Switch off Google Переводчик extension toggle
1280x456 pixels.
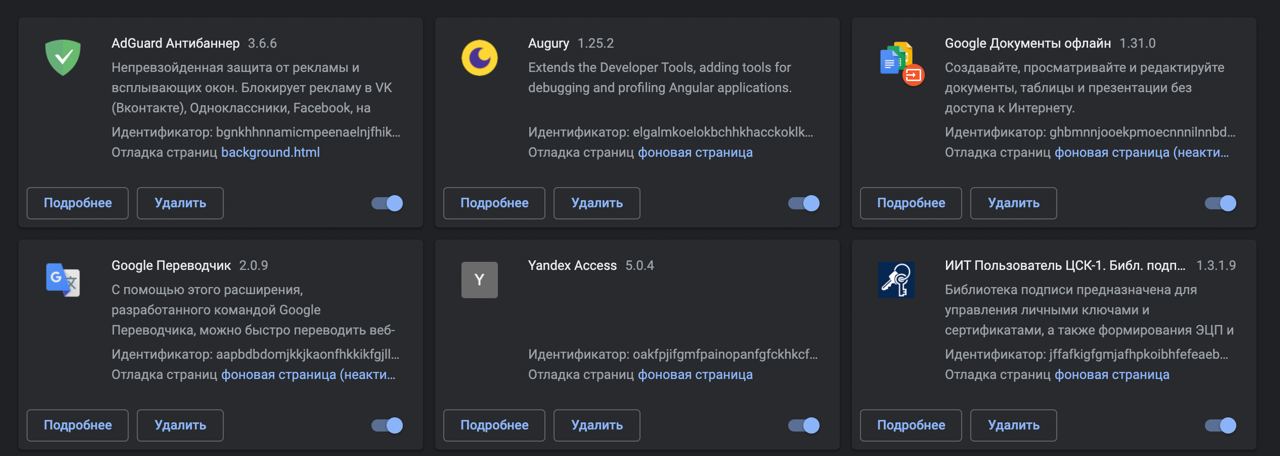point(387,425)
